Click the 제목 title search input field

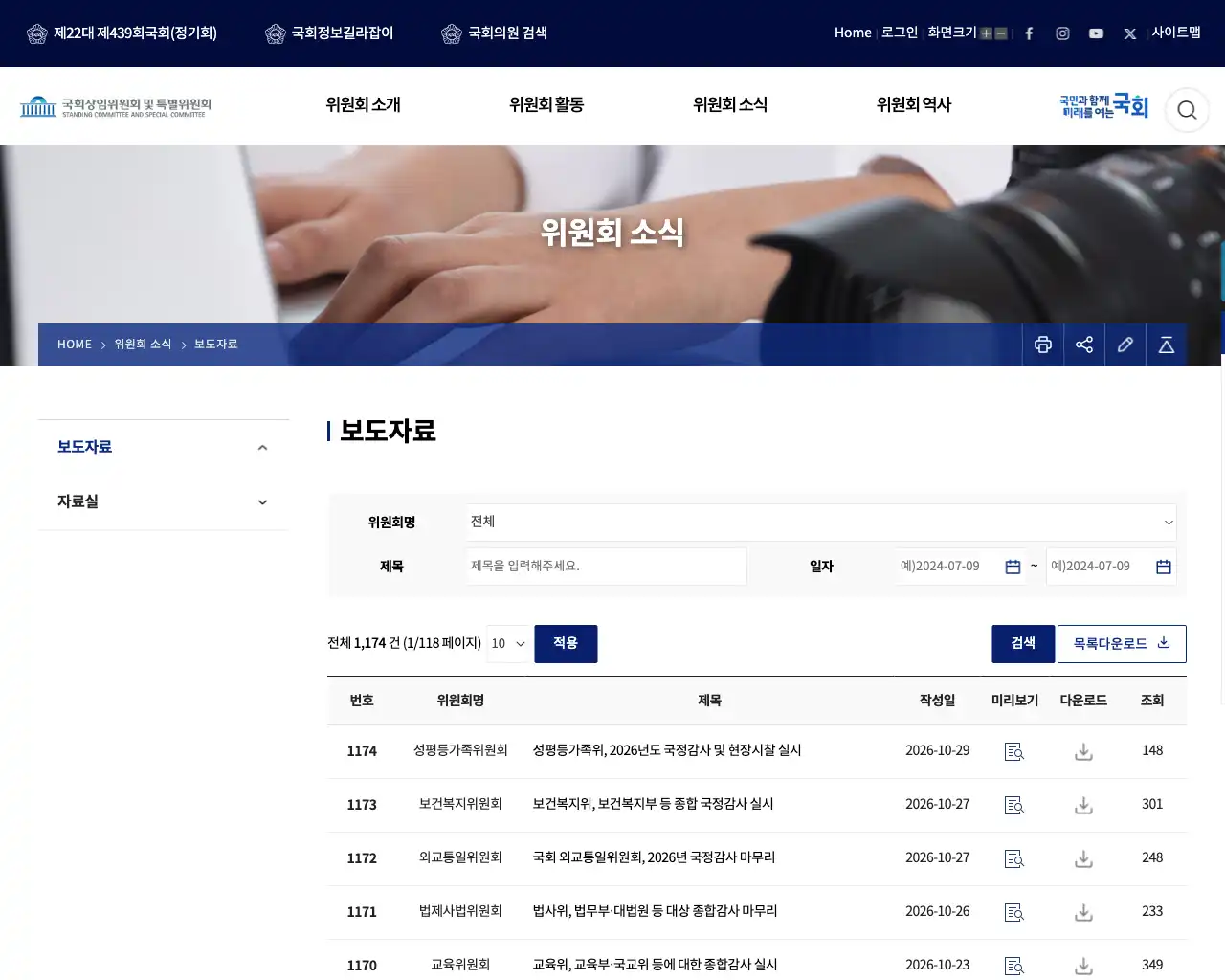coord(607,567)
